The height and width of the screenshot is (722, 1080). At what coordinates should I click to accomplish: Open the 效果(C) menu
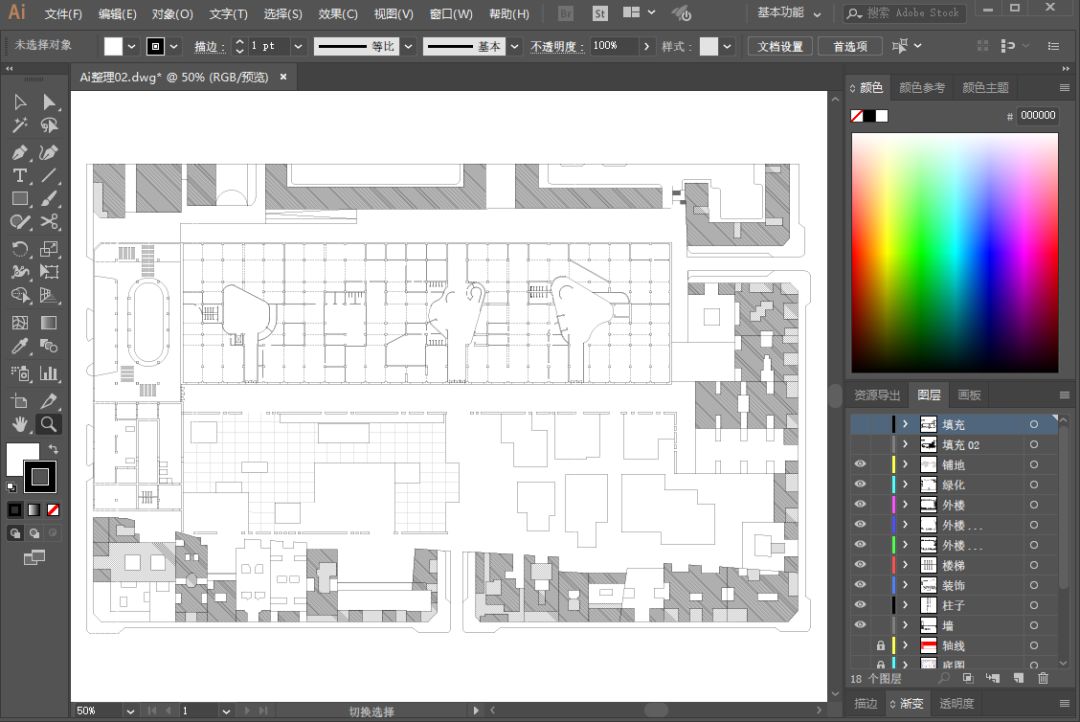[x=337, y=14]
